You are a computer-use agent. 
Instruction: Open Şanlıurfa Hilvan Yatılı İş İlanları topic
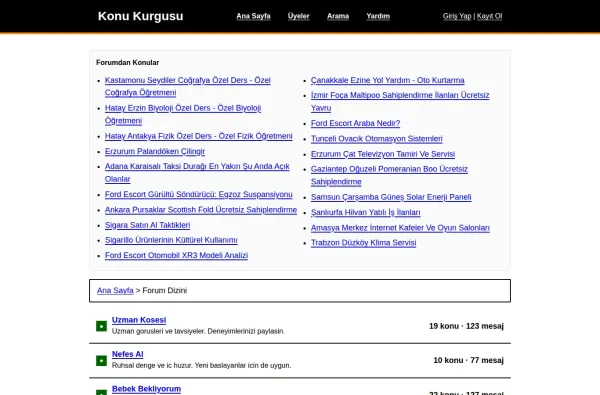click(x=365, y=212)
